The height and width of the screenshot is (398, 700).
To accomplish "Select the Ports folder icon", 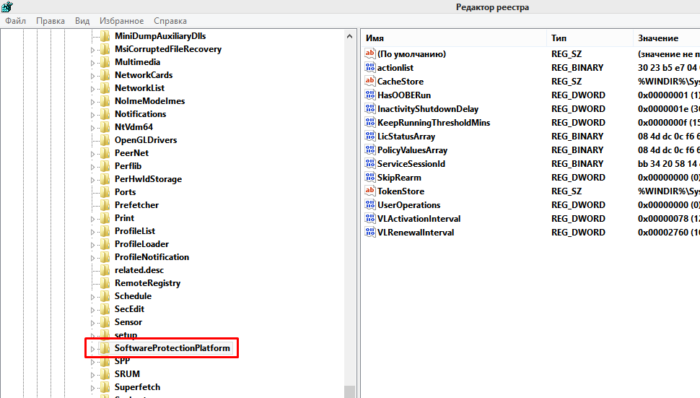I will 105,192.
